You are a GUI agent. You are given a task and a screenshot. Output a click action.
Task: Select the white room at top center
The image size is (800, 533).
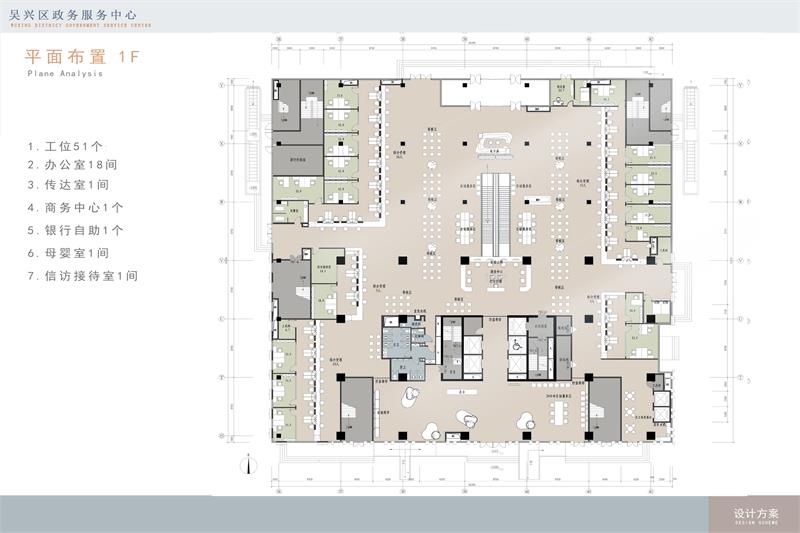tap(470, 94)
